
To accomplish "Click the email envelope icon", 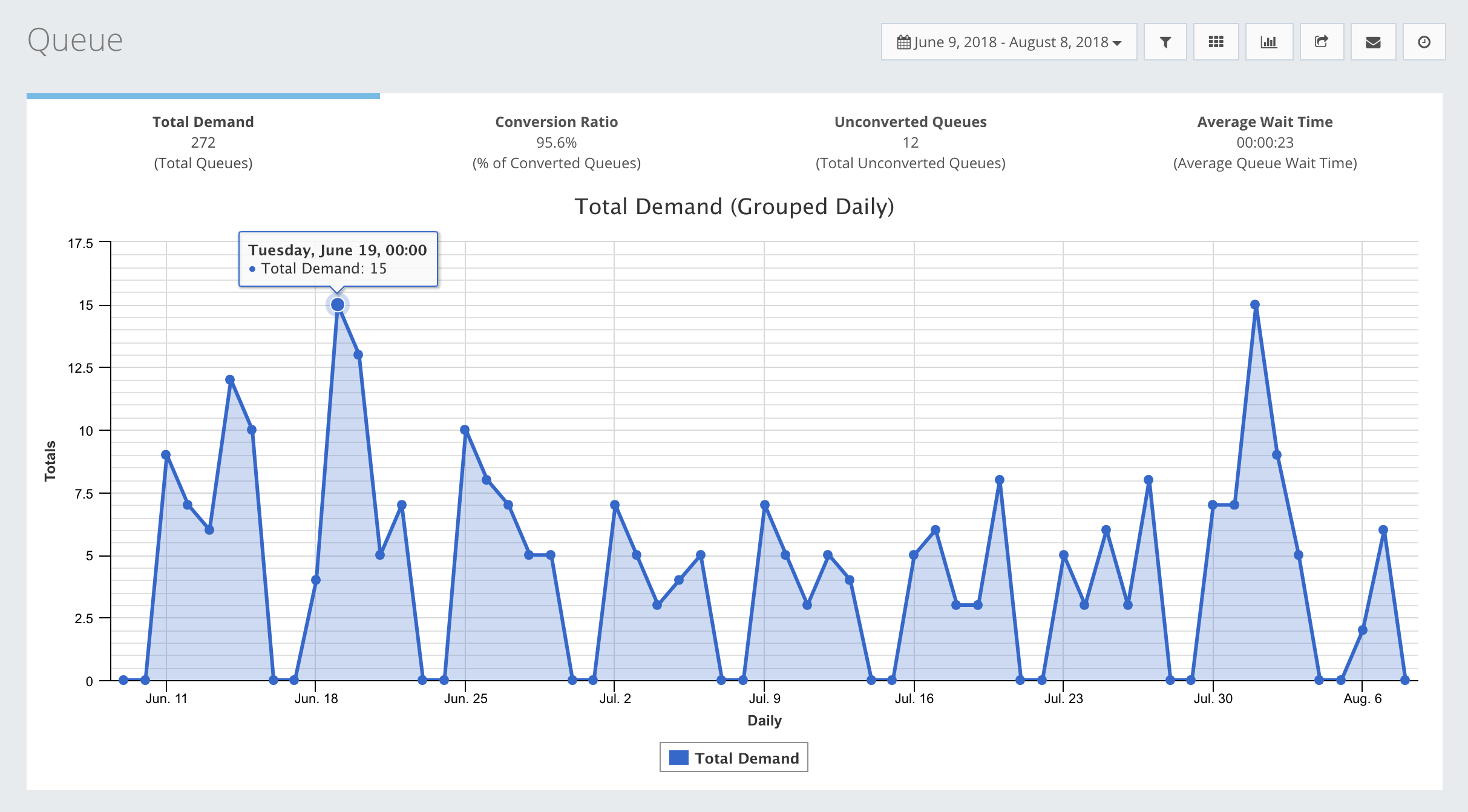I will [x=1373, y=42].
